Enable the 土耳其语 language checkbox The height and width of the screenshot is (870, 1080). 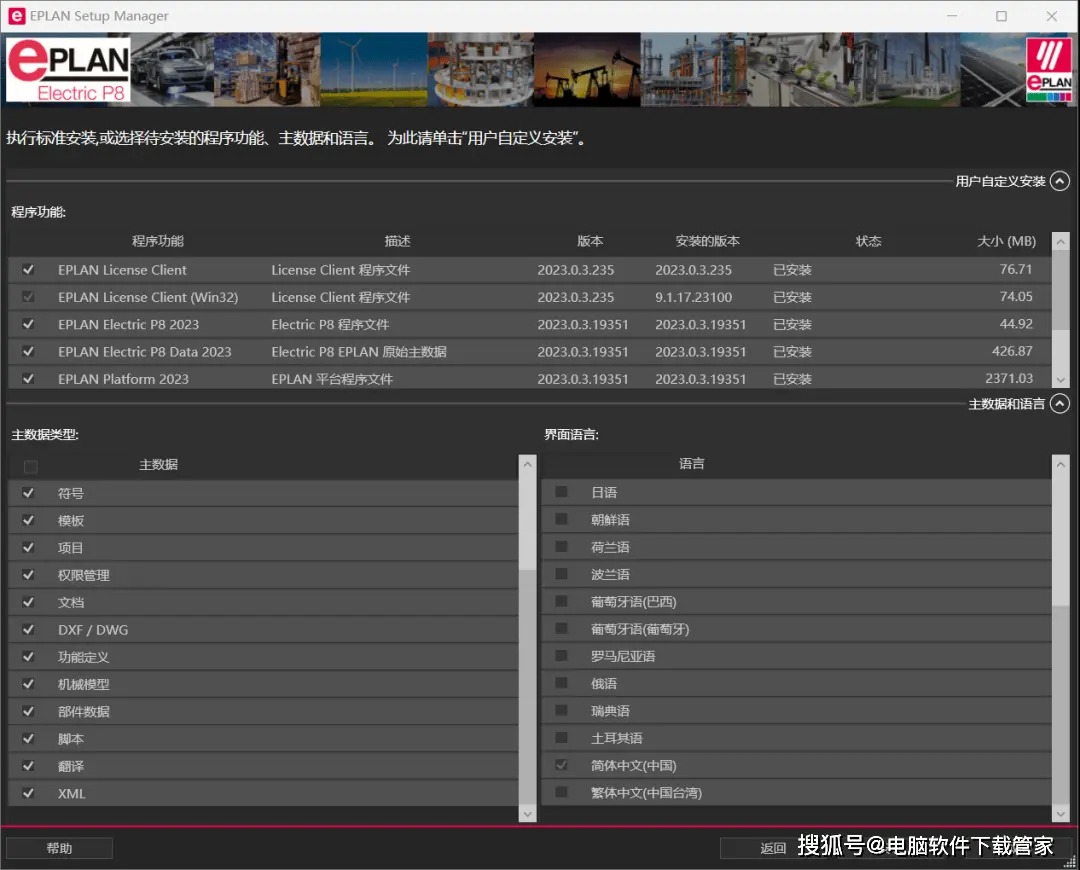point(561,738)
